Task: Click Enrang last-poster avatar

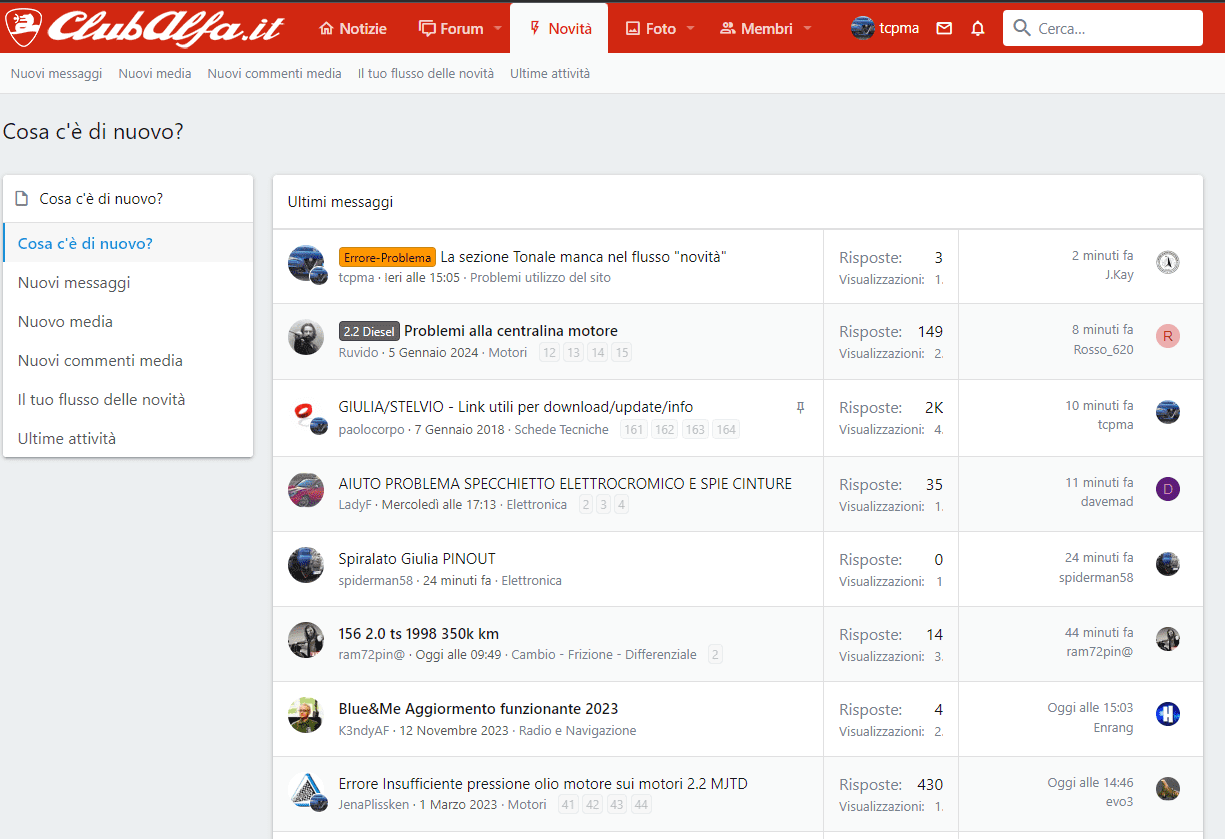Action: tap(1168, 714)
